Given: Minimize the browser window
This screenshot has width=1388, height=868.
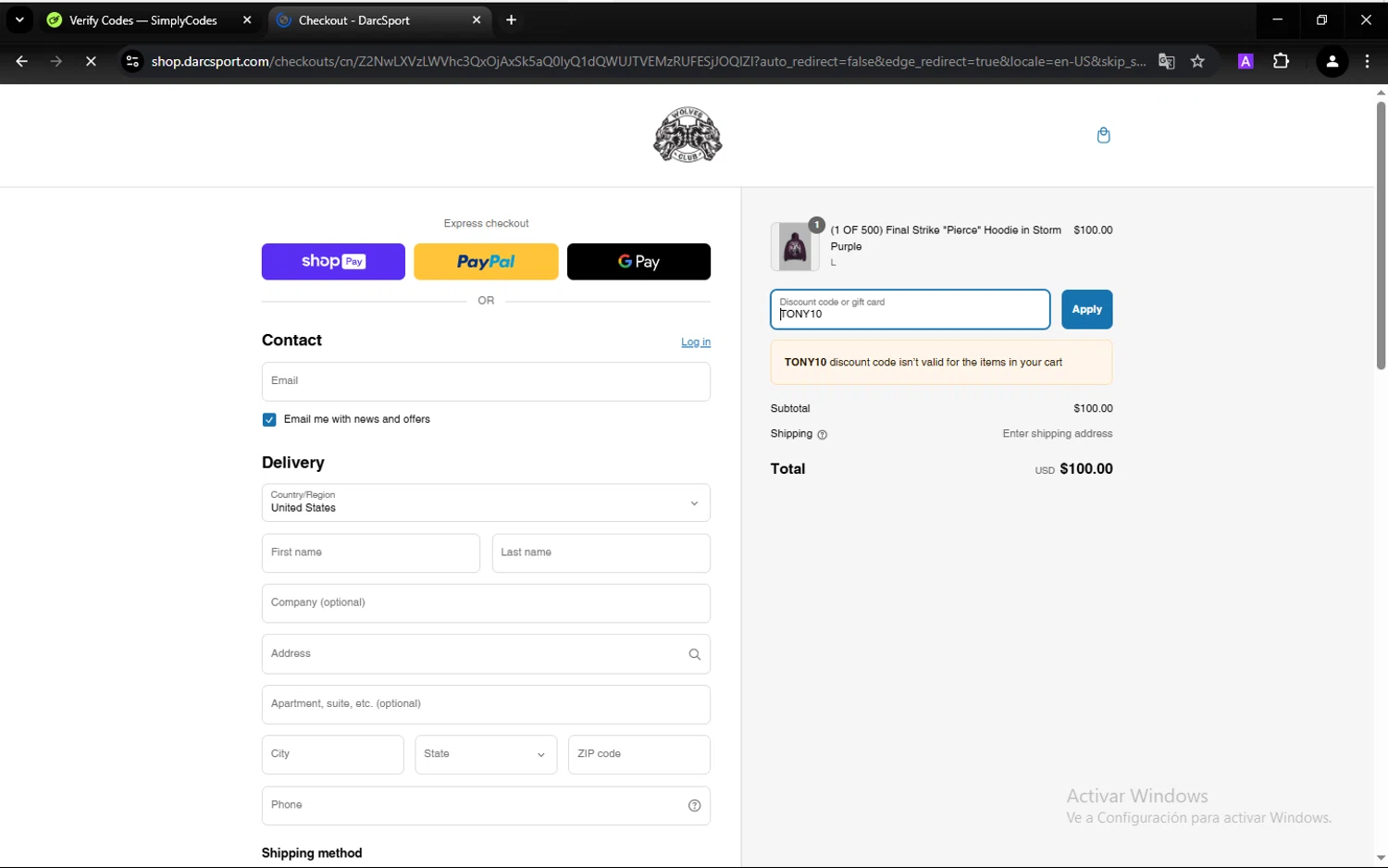Looking at the screenshot, I should [x=1277, y=19].
